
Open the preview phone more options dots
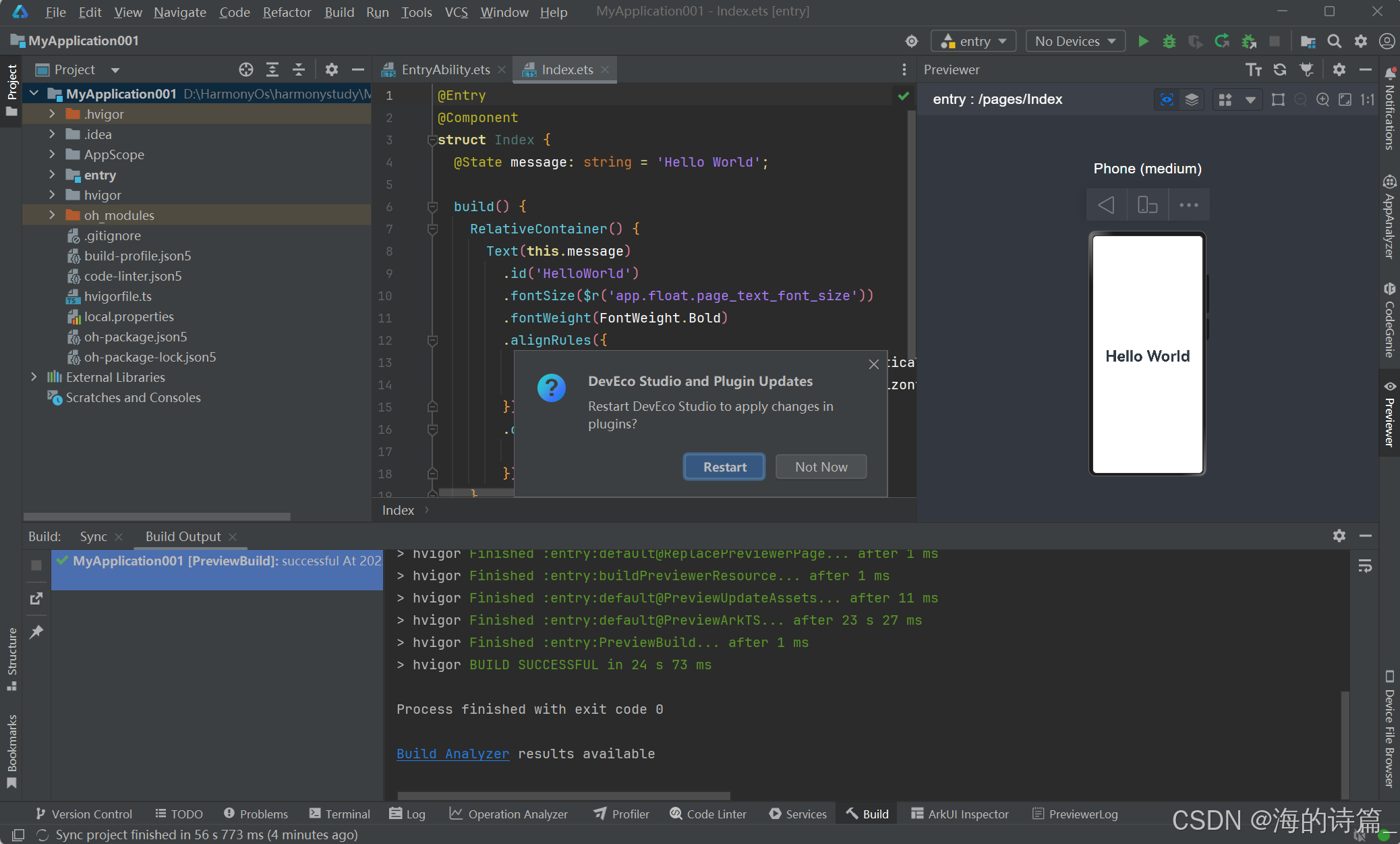1188,204
